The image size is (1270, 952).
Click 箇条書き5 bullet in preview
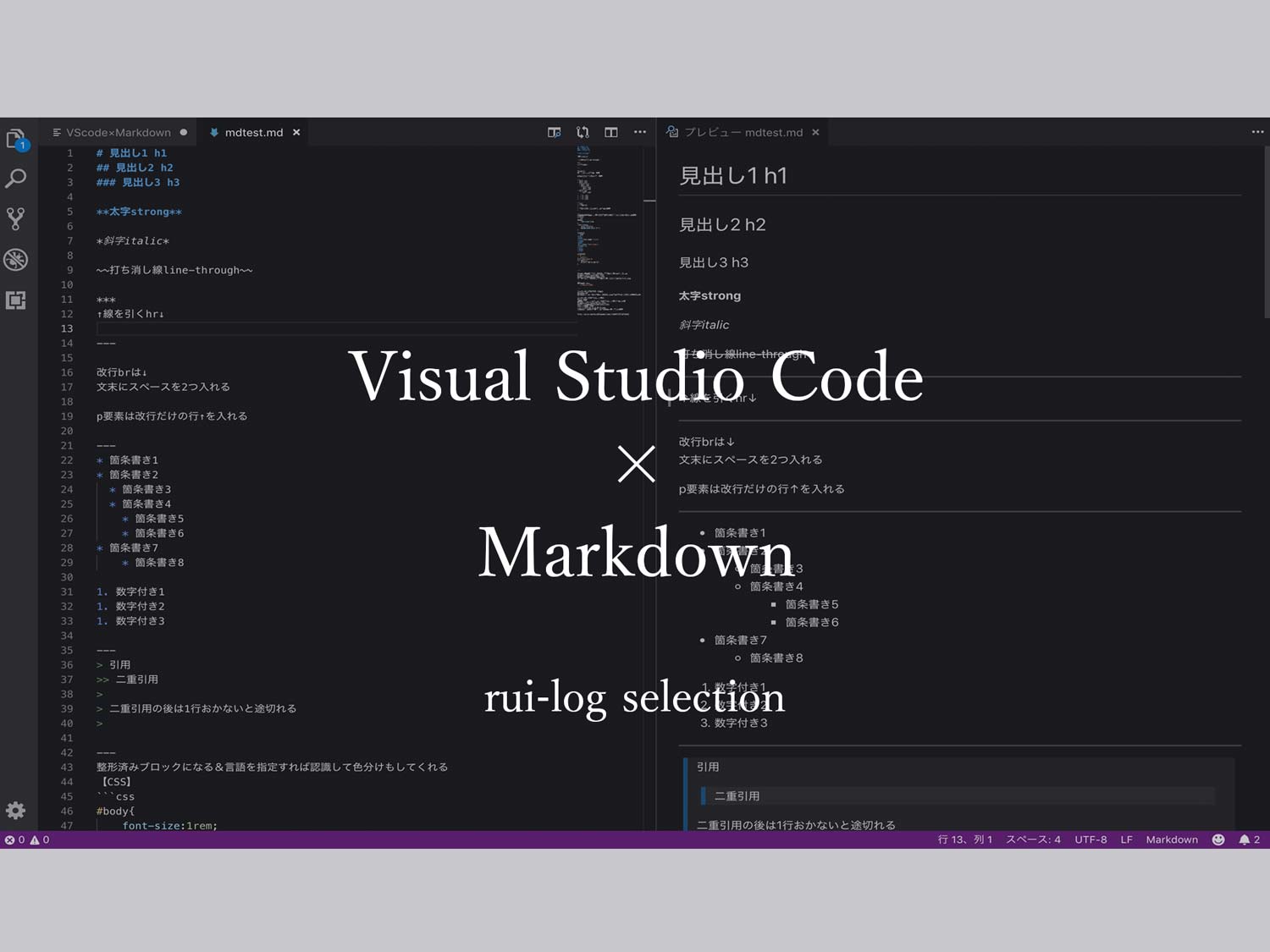pyautogui.click(x=812, y=604)
